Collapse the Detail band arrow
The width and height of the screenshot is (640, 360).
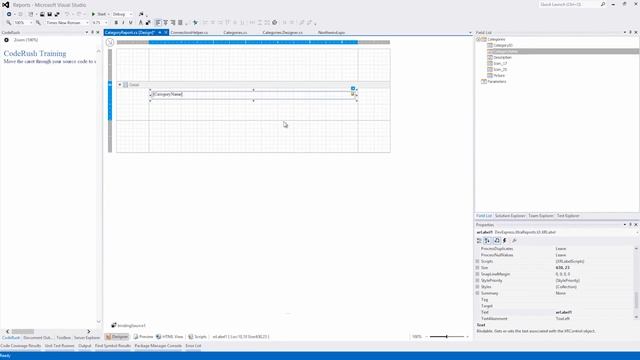pos(120,85)
